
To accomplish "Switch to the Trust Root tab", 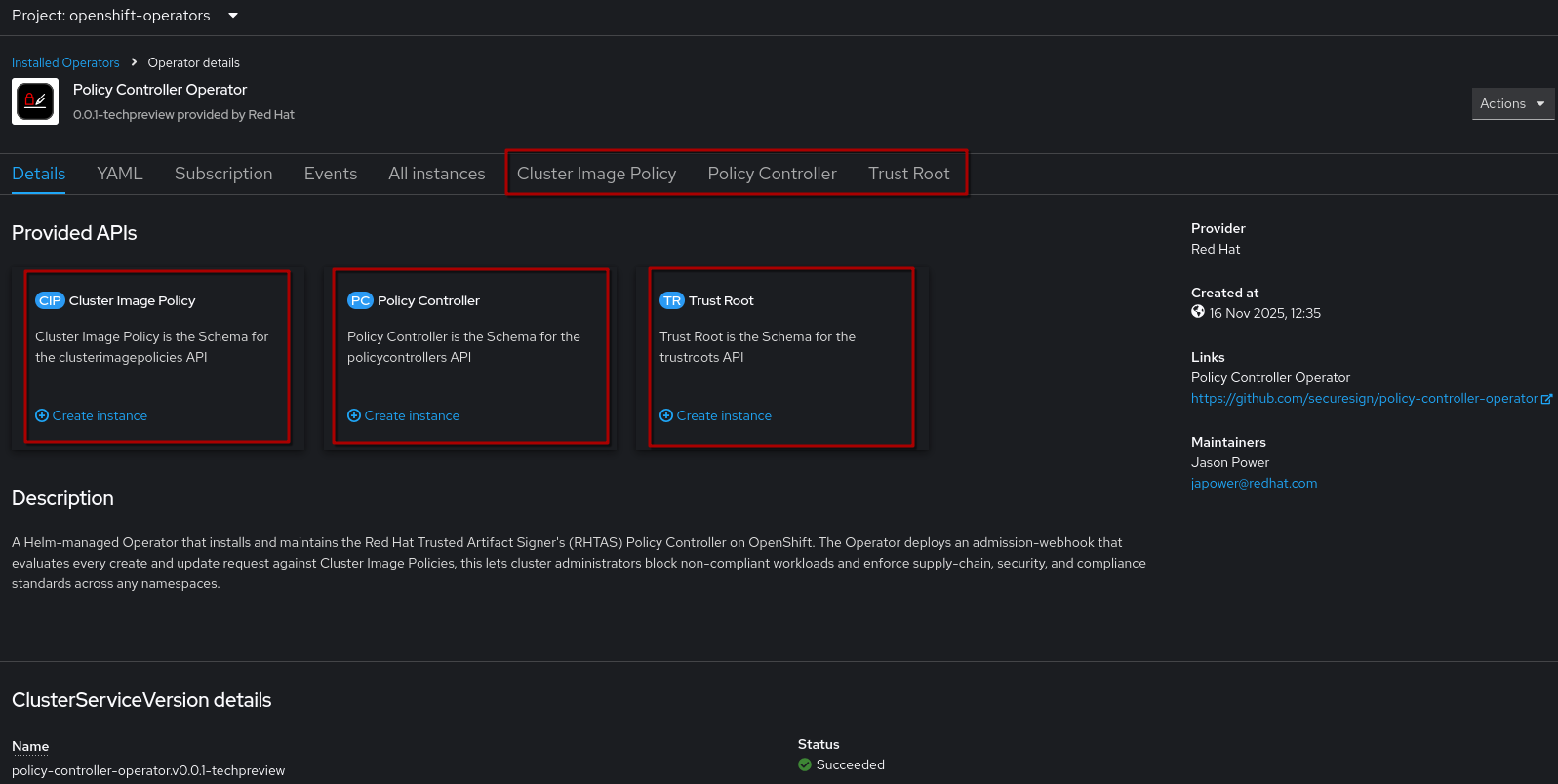I will (908, 174).
